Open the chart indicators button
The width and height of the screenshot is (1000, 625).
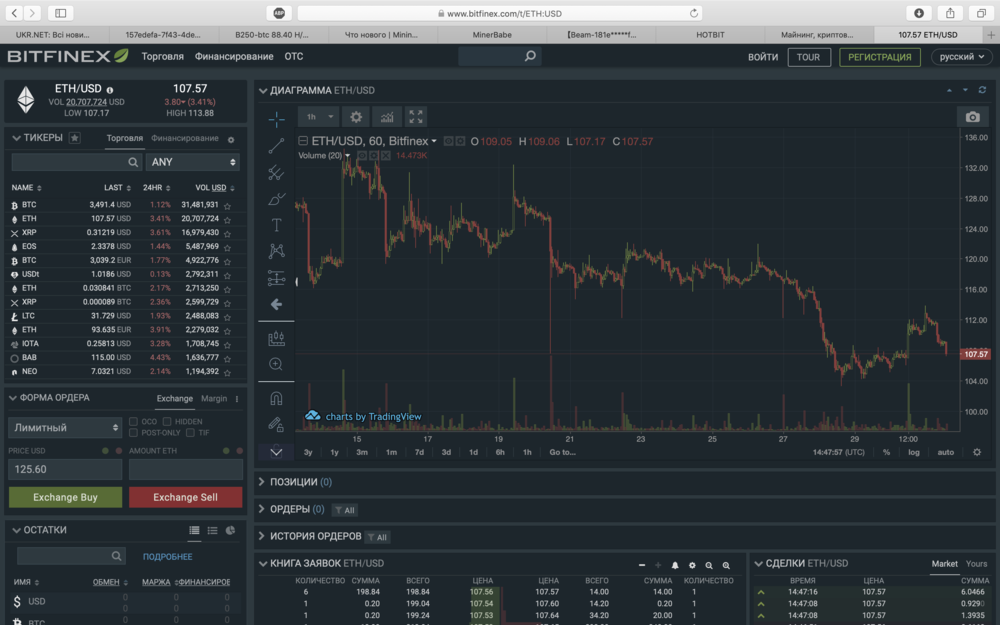pyautogui.click(x=386, y=117)
